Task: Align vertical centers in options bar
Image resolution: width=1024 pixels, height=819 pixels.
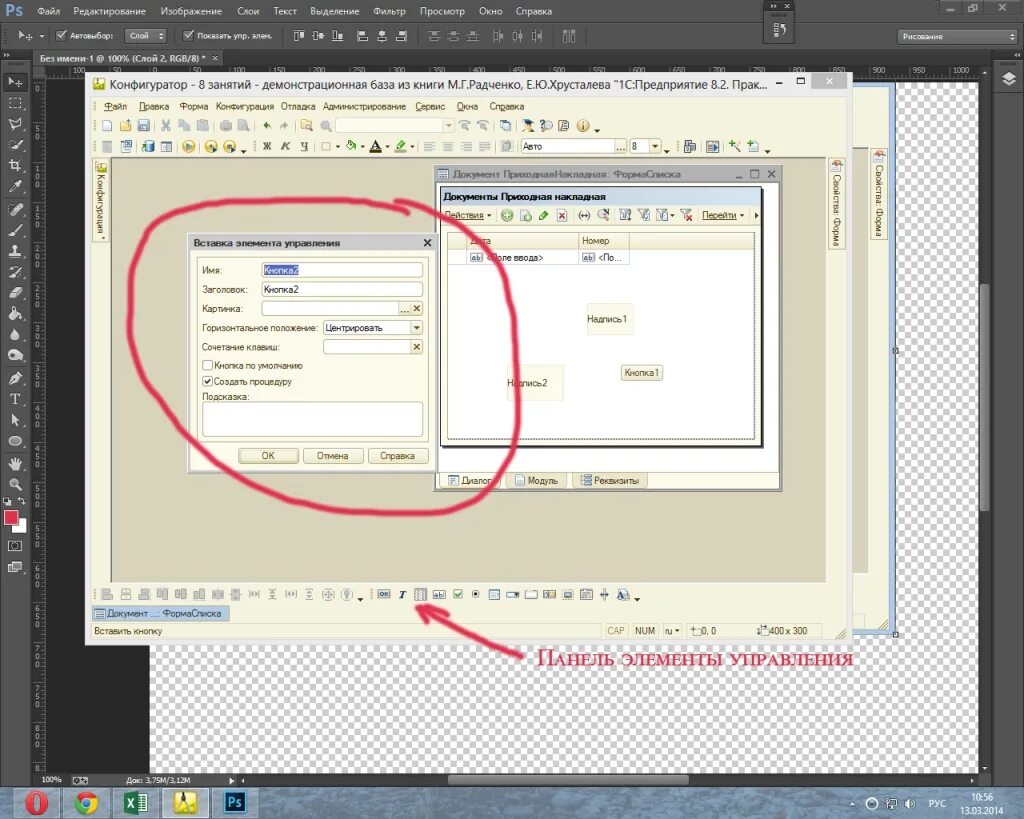Action: coord(318,36)
